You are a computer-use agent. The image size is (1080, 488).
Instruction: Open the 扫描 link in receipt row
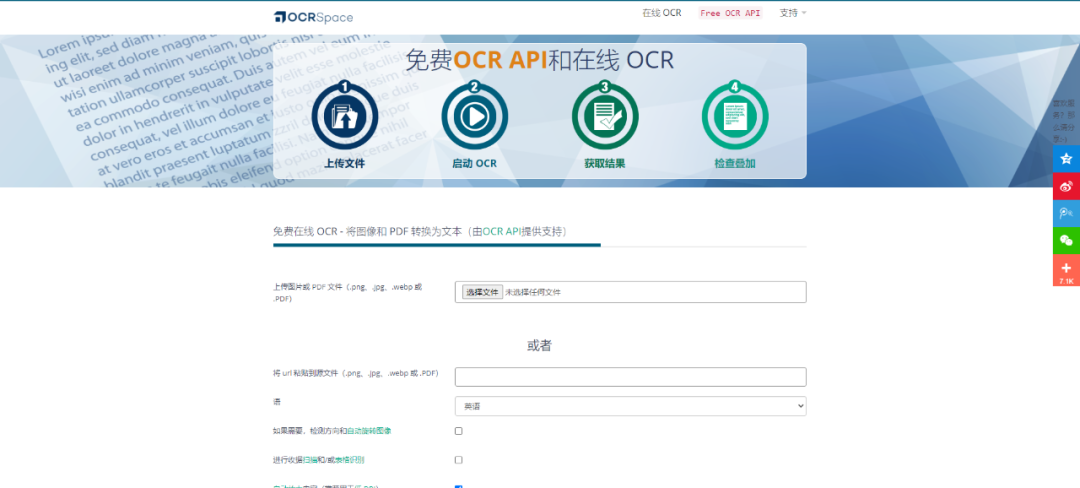(x=310, y=460)
